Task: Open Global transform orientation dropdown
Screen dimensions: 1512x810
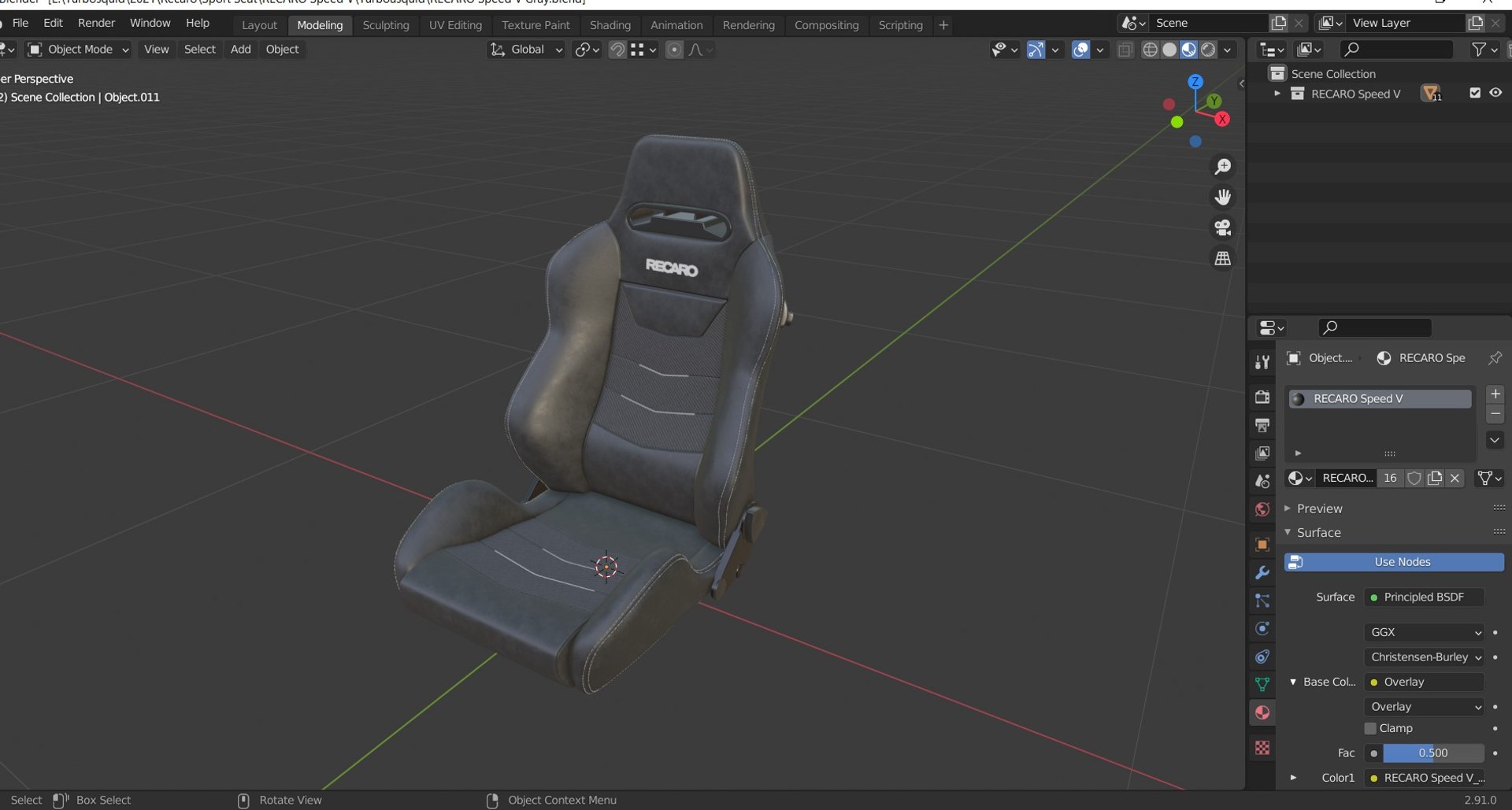Action: pyautogui.click(x=526, y=50)
